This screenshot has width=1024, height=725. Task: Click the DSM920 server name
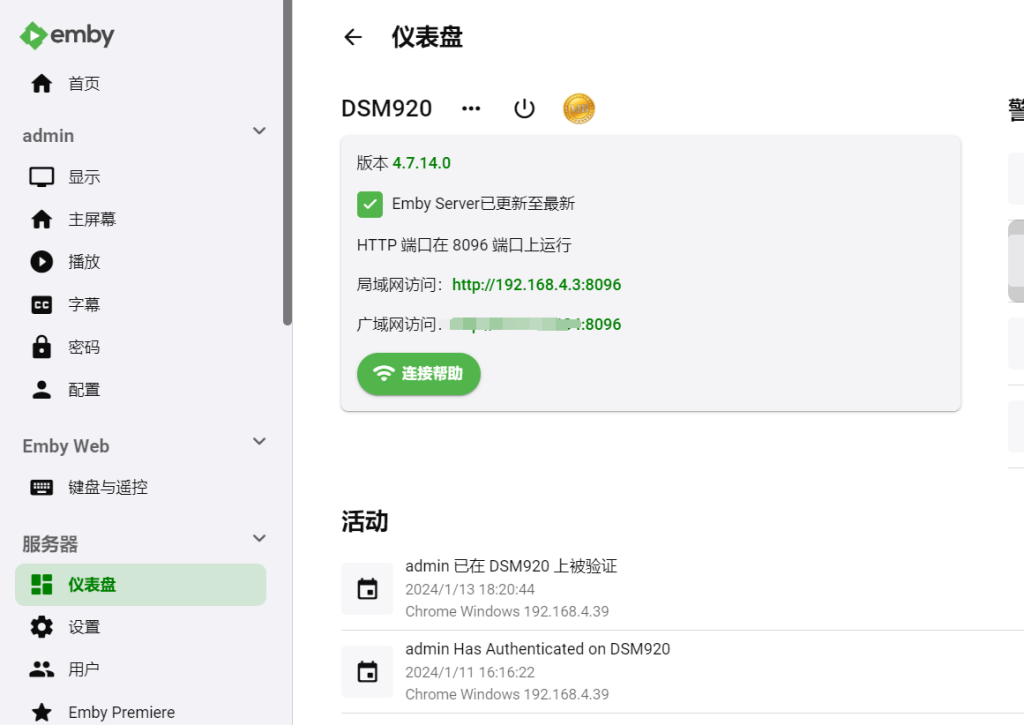(387, 108)
